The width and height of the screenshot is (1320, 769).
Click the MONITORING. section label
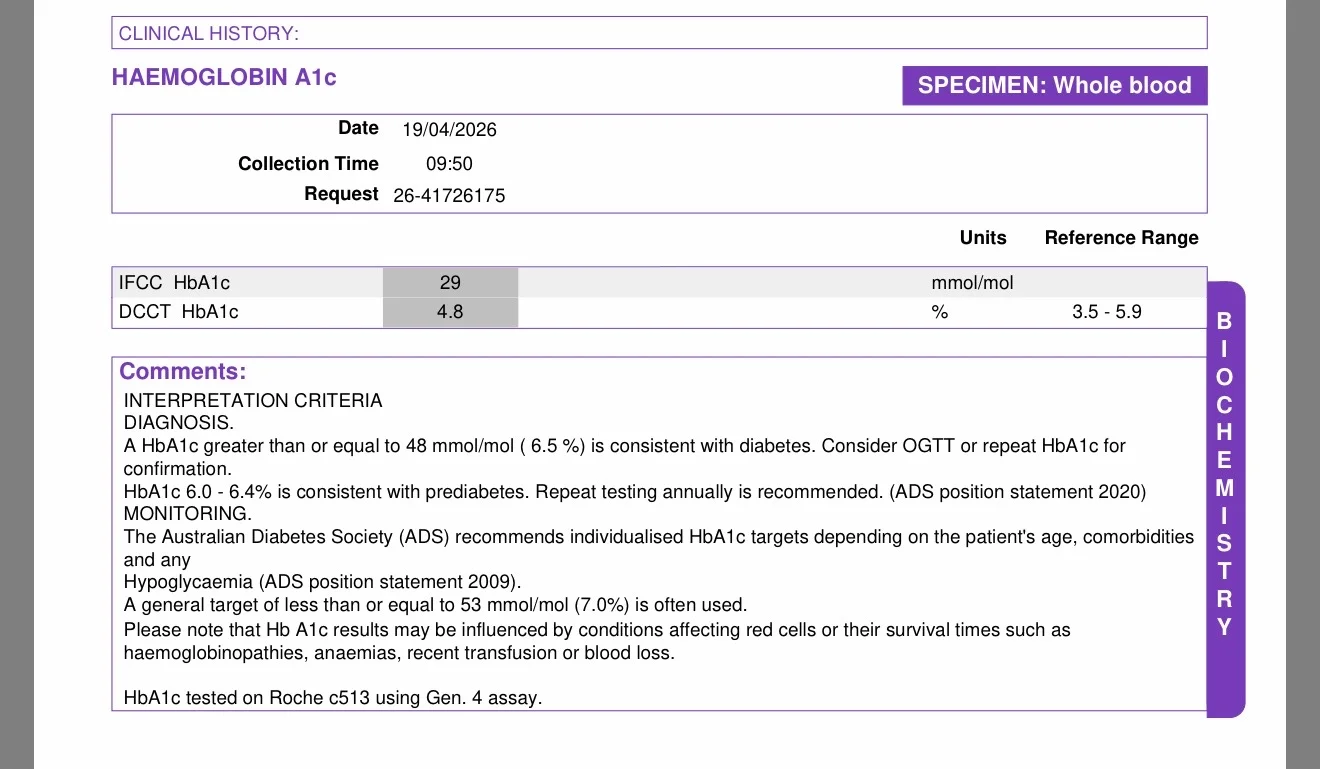[187, 514]
